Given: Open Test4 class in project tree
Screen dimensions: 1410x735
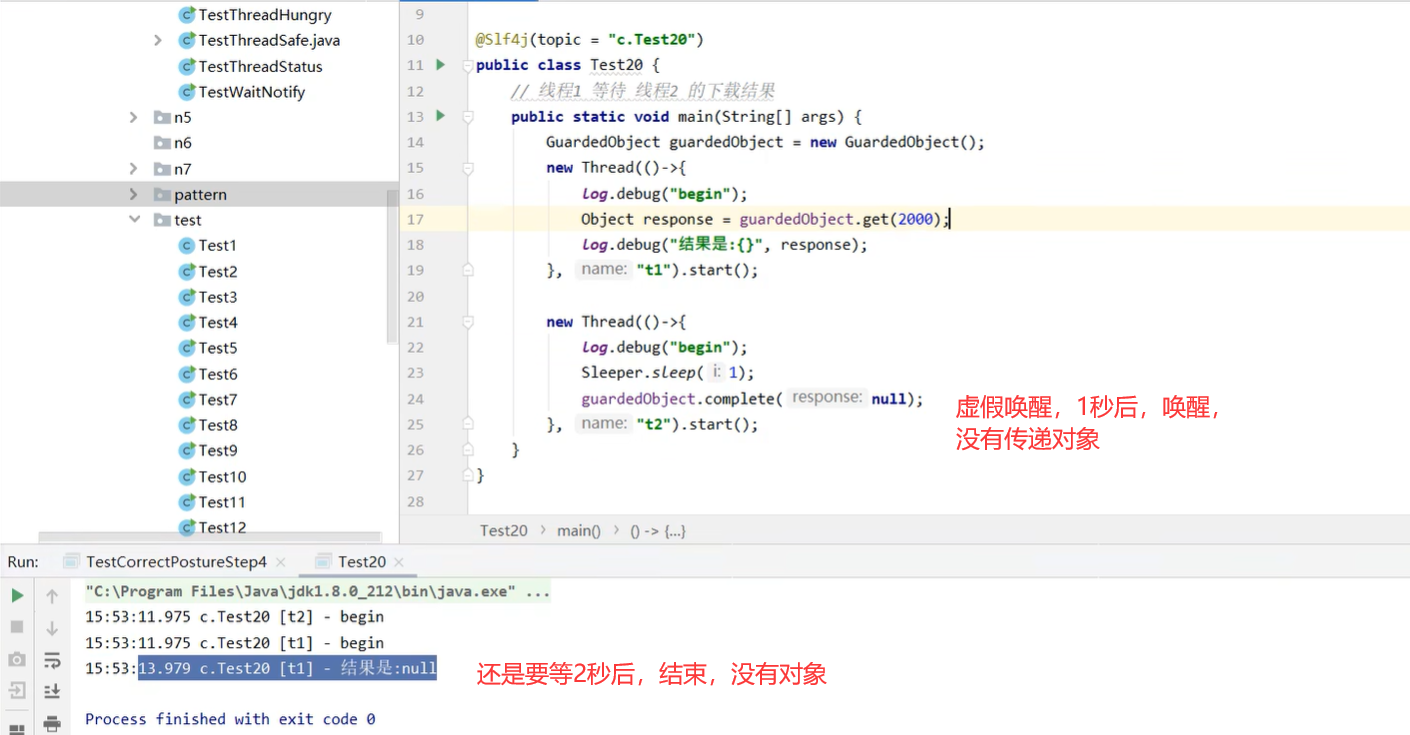Looking at the screenshot, I should click(x=217, y=322).
